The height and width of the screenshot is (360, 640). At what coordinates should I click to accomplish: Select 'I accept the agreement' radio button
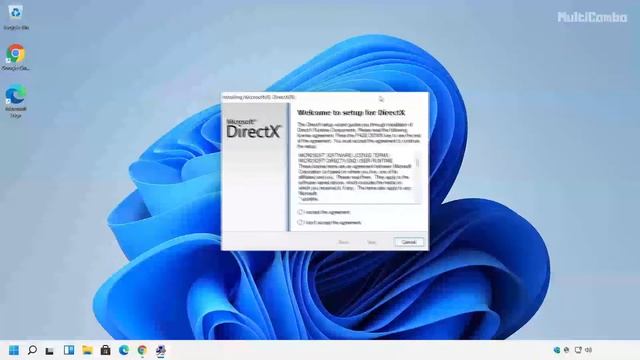300,212
